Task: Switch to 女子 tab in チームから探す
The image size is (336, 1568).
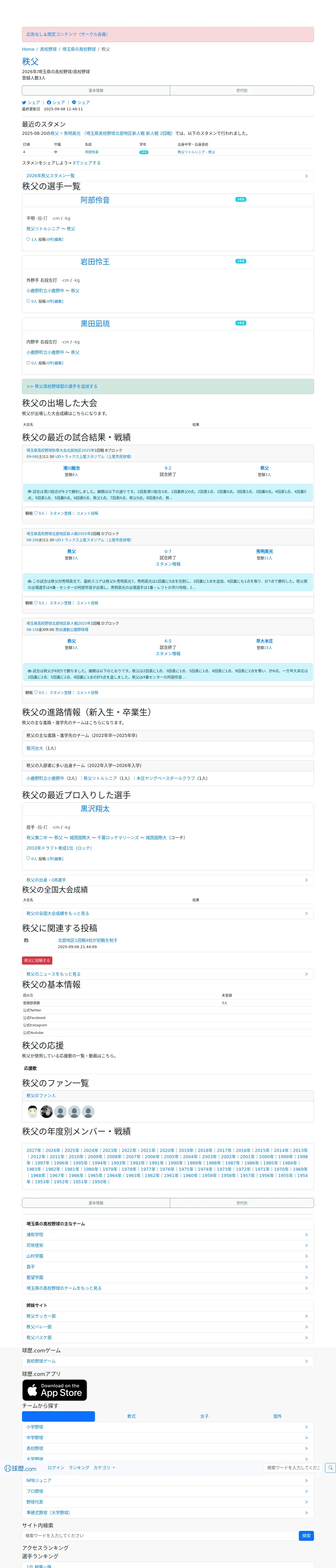Action: 204,1416
